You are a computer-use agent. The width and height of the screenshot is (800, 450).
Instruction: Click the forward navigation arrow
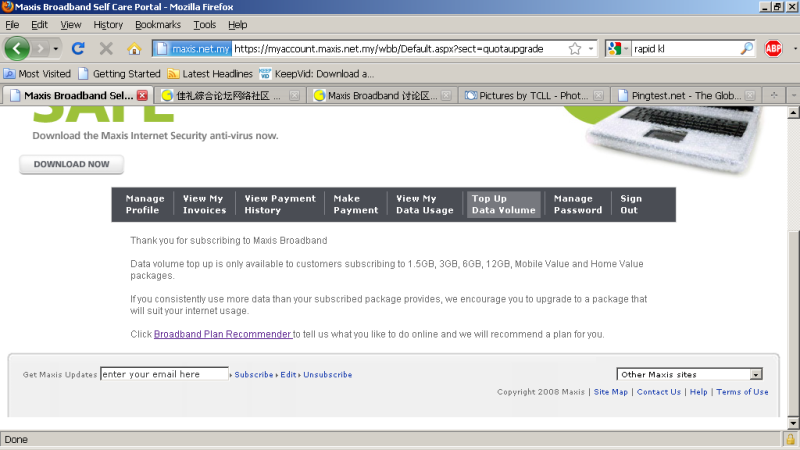(40, 49)
